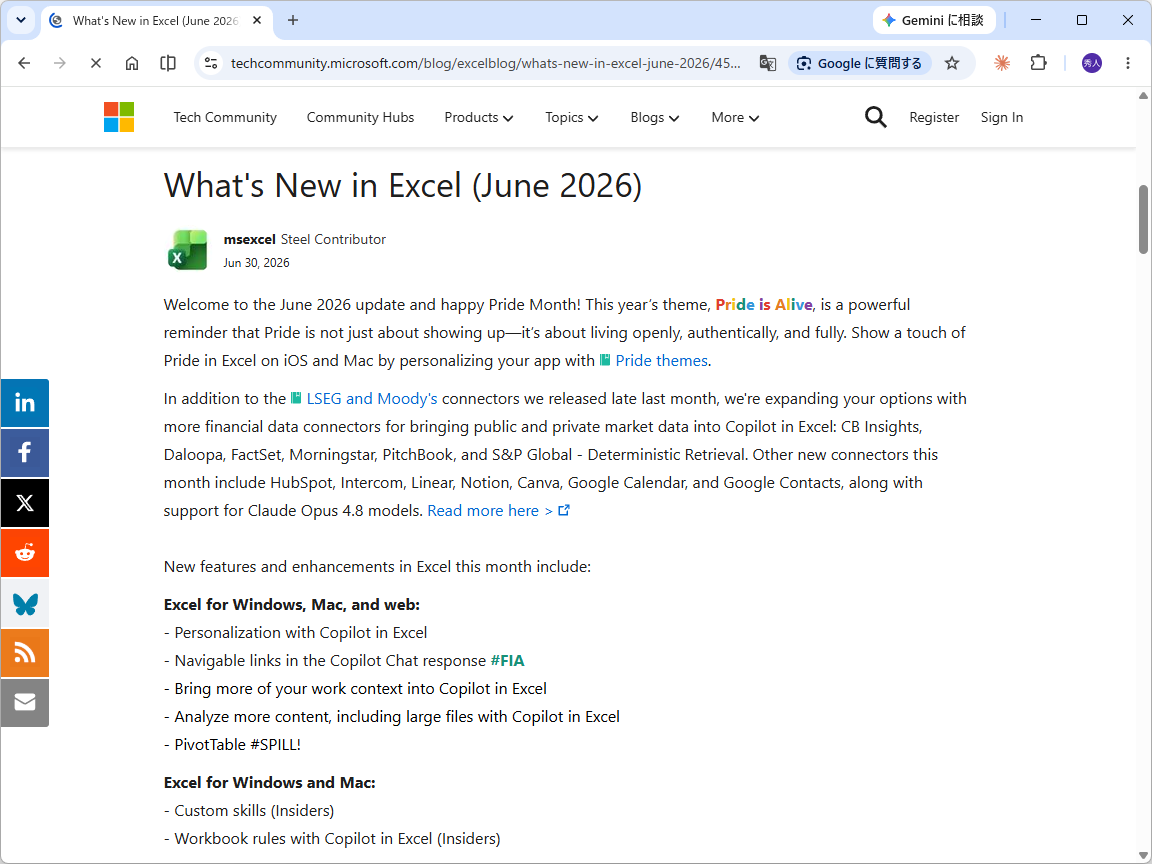Click the address bar URL
The width and height of the screenshot is (1152, 864).
click(486, 63)
